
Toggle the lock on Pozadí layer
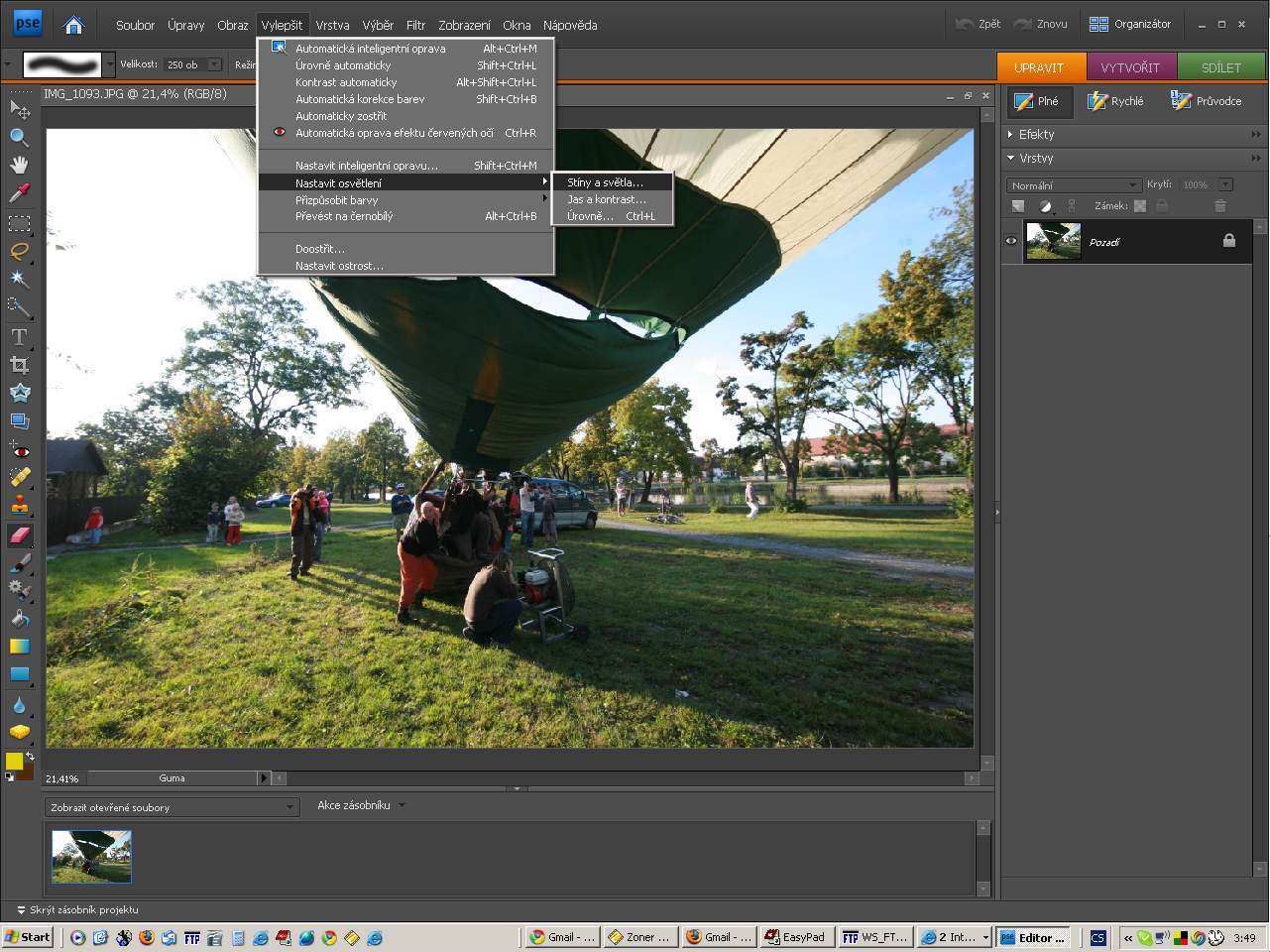(1229, 241)
